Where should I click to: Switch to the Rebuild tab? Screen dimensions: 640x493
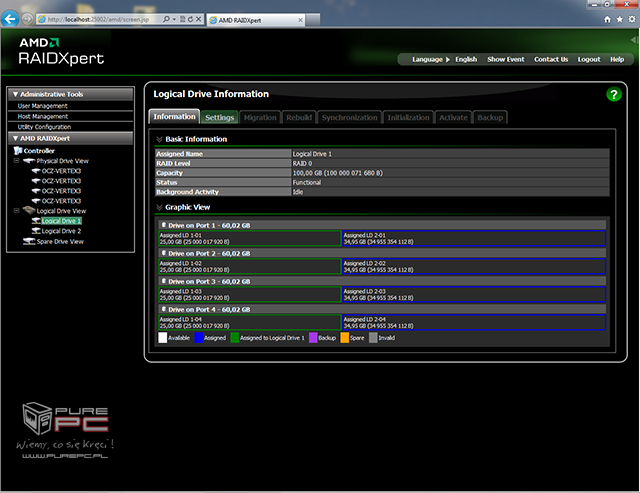299,118
